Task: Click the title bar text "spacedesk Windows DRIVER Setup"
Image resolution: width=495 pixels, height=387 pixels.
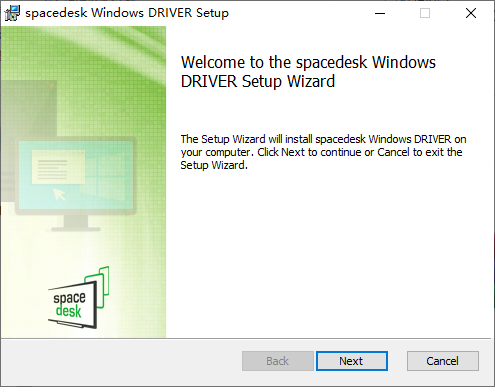Action: 127,13
